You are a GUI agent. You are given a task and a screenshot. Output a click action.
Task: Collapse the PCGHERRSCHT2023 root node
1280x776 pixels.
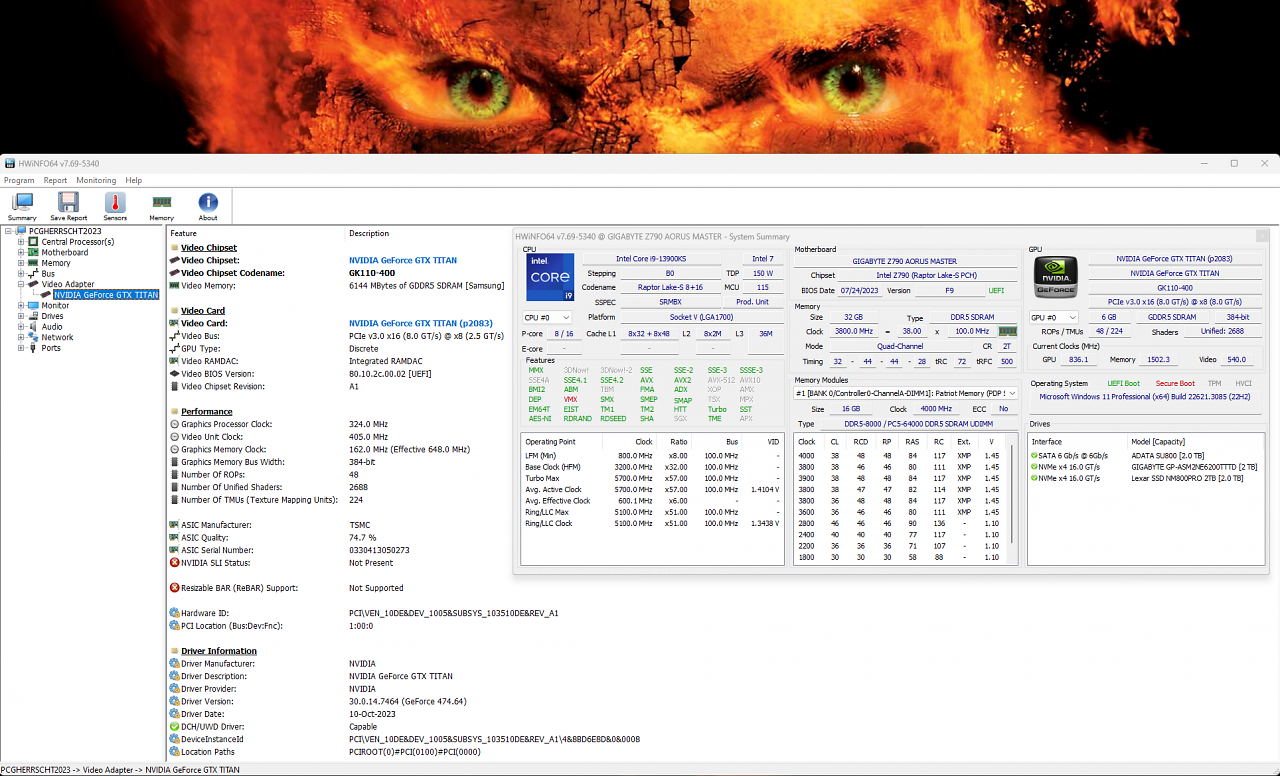(8, 231)
